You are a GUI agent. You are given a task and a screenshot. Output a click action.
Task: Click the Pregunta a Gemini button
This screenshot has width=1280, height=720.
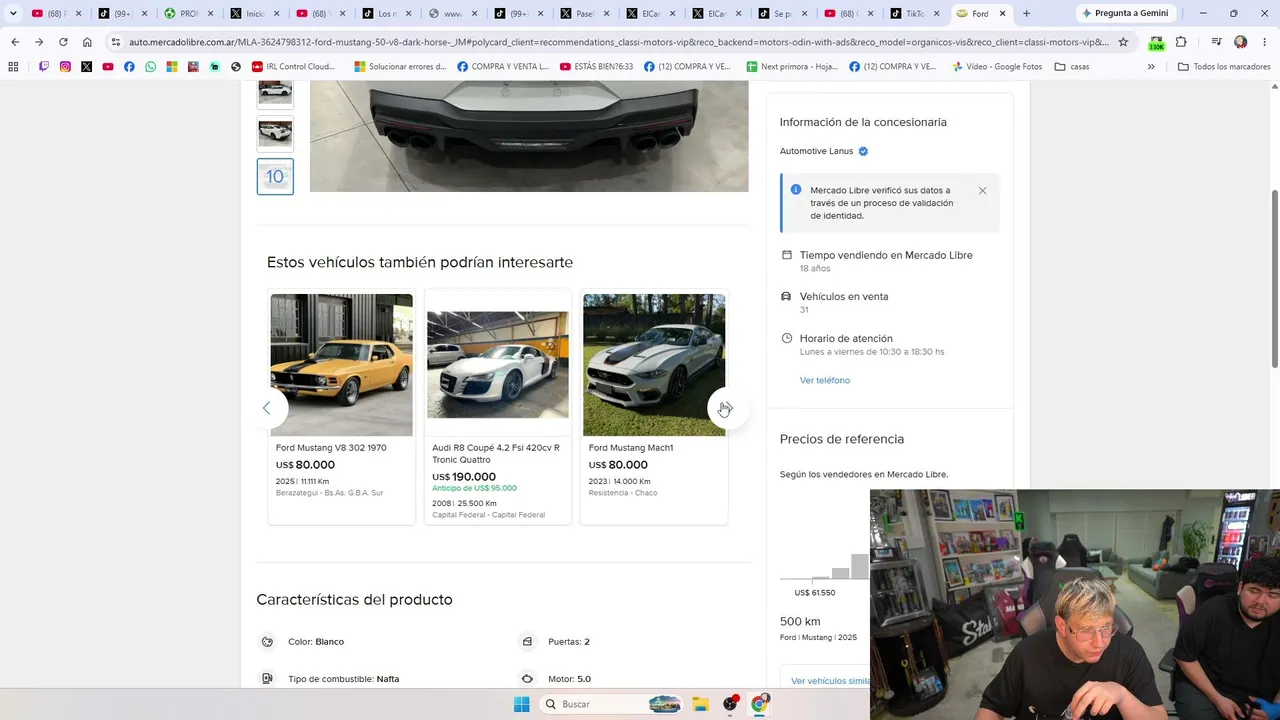point(1124,13)
